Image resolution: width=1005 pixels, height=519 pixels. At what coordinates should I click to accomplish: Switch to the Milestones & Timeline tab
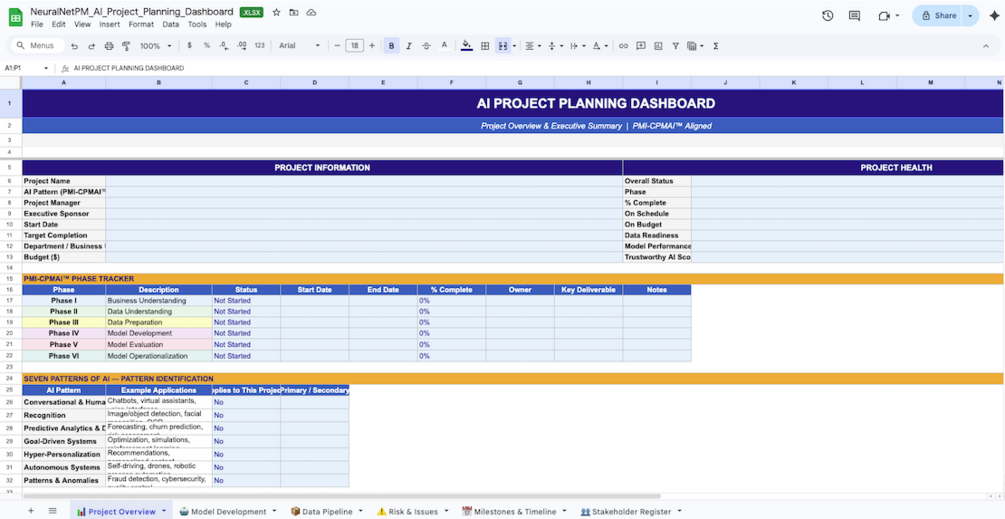[x=515, y=511]
